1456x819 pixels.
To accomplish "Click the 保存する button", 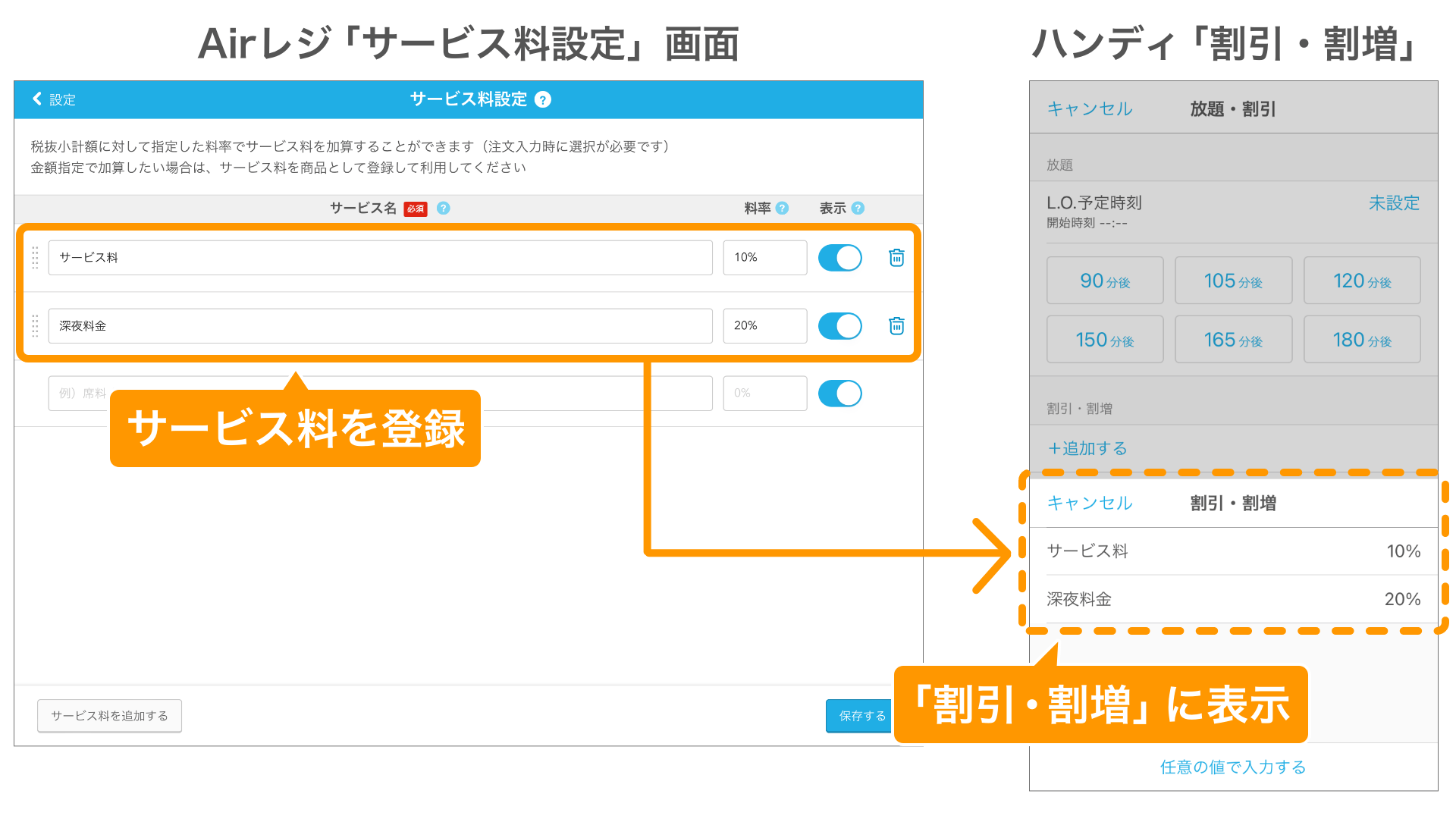I will [861, 716].
